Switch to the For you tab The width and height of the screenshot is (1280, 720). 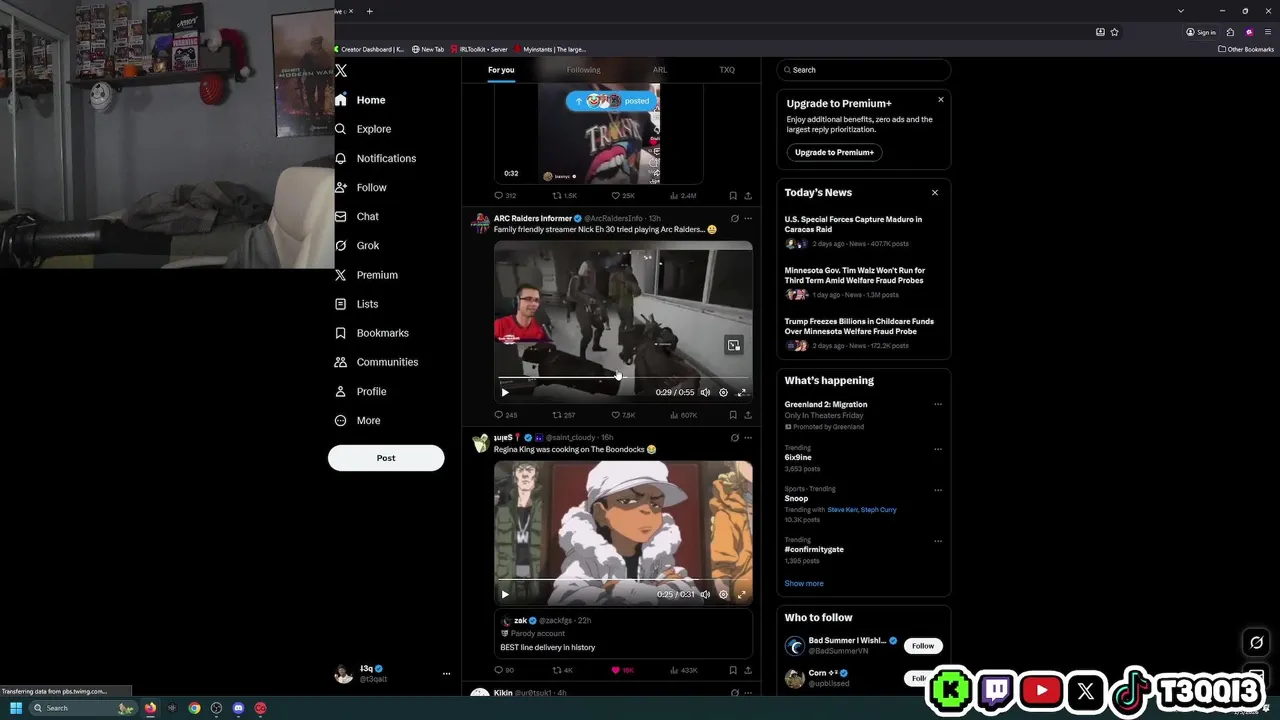coord(501,70)
